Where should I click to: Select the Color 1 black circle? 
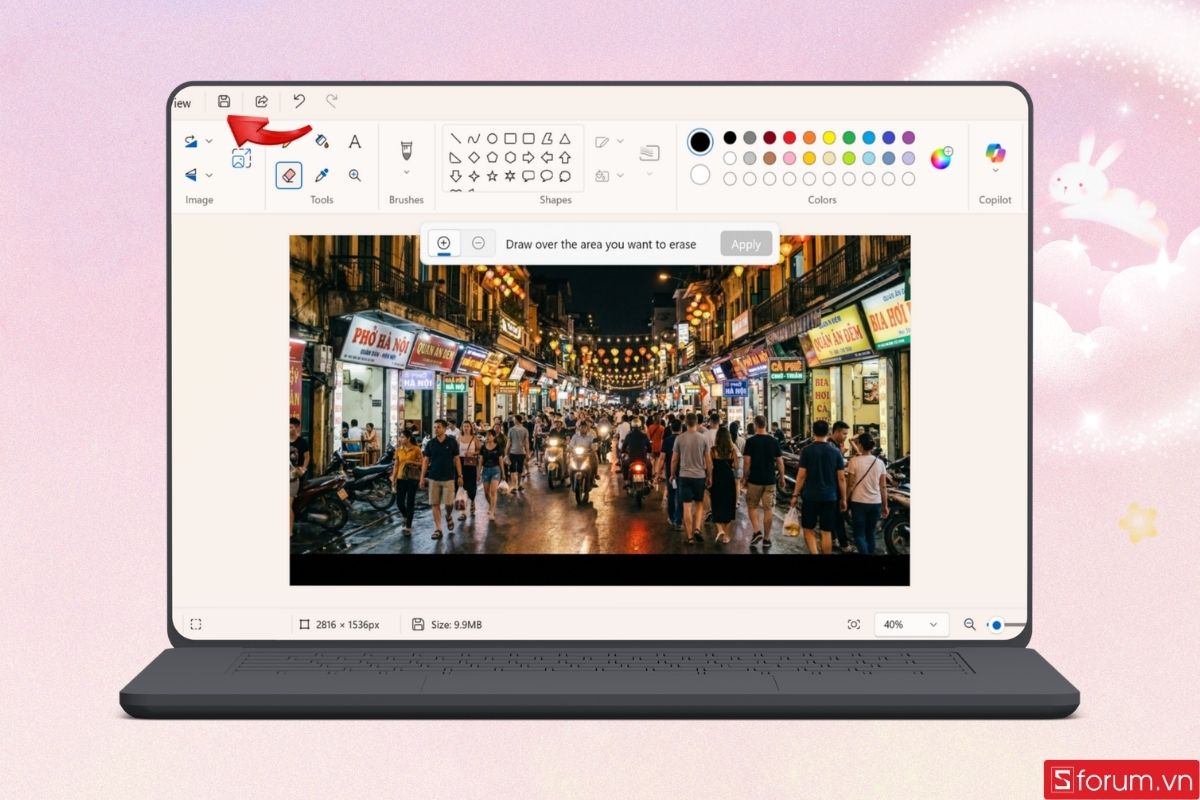(x=700, y=142)
